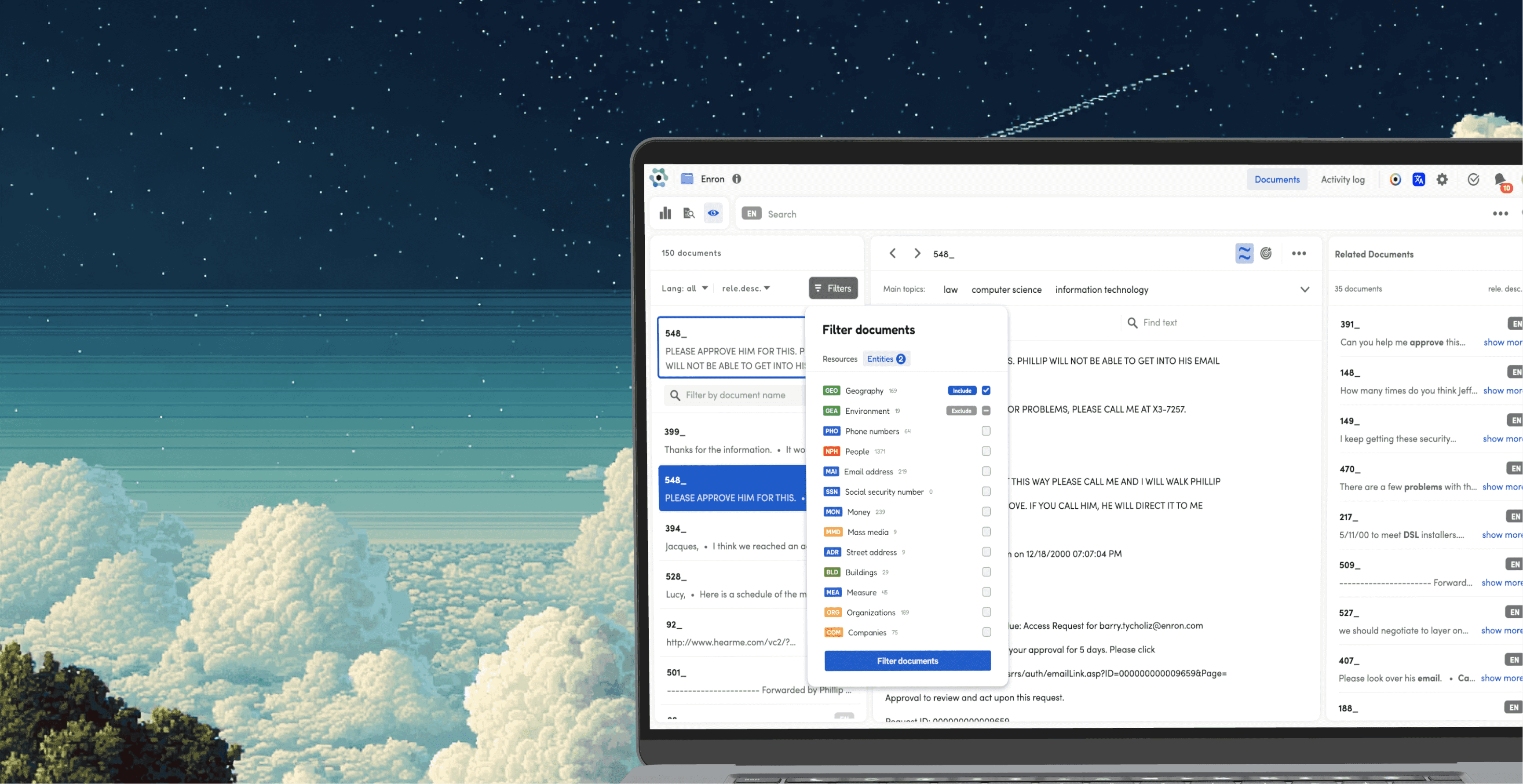The height and width of the screenshot is (784, 1523).
Task: Open settings gear icon
Action: [x=1442, y=179]
